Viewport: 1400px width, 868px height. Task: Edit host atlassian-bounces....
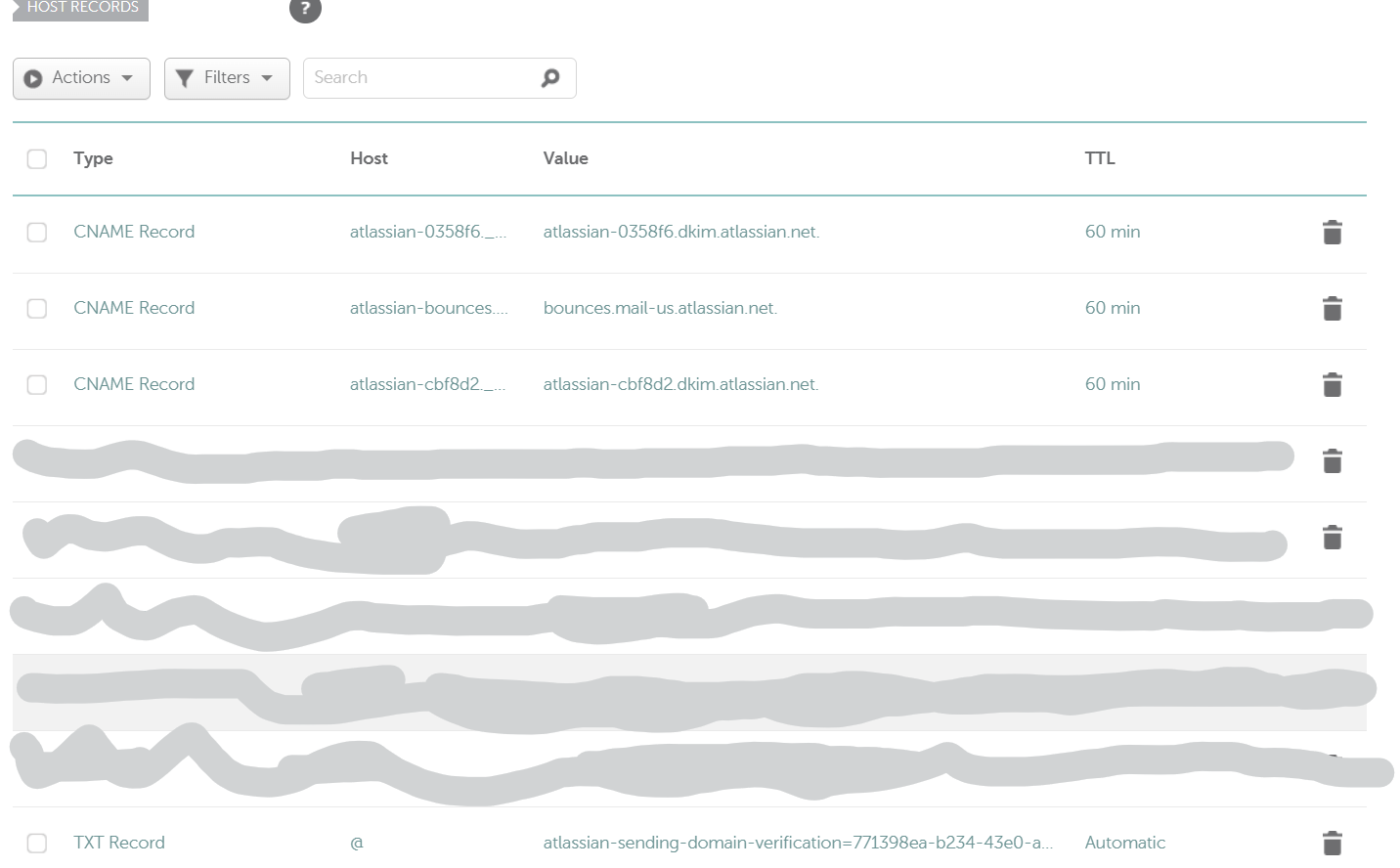(x=429, y=308)
